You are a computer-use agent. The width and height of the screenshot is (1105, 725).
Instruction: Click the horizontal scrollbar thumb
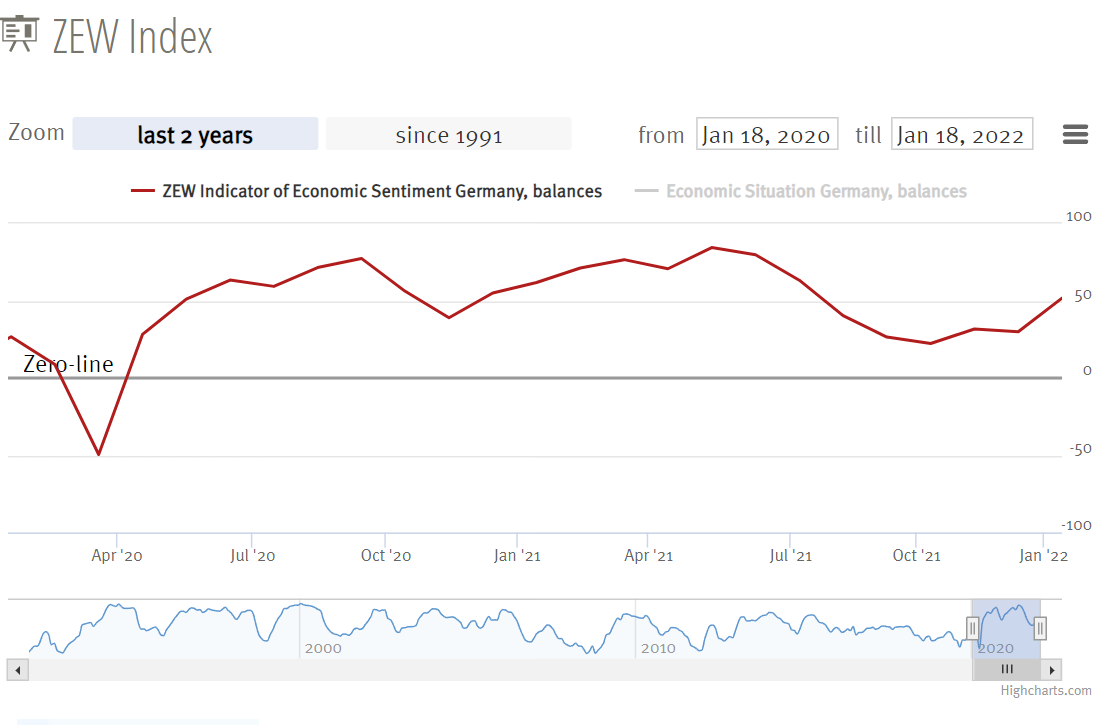pyautogui.click(x=1007, y=670)
